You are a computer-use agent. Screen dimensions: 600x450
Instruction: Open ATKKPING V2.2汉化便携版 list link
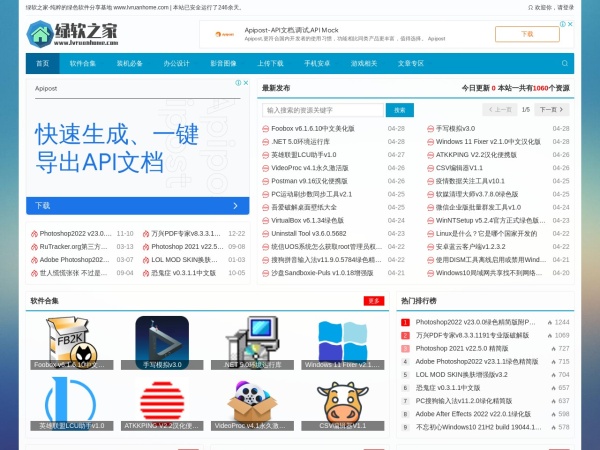pyautogui.click(x=476, y=155)
